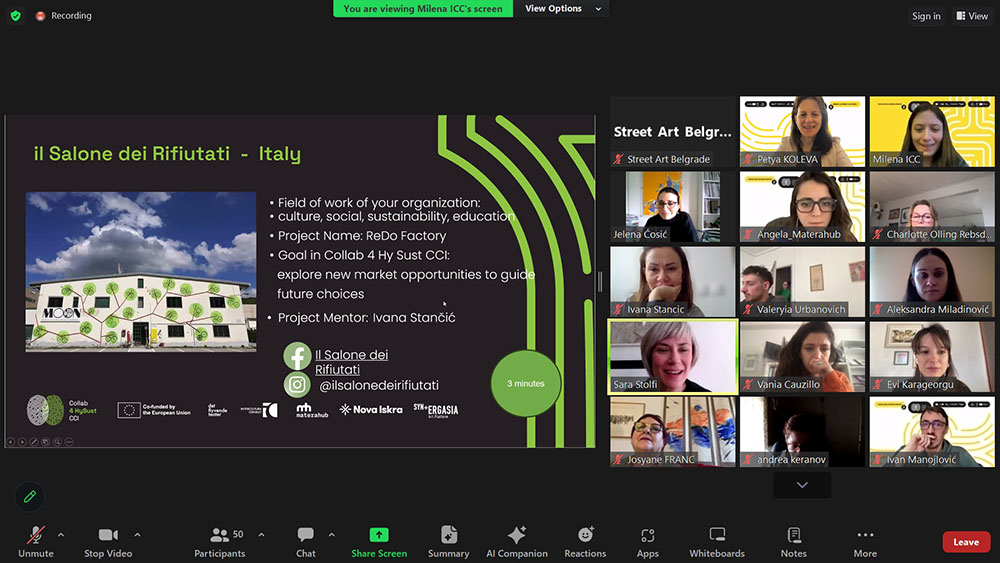Open the View layout menu
Screen dimensions: 1000x563
tap(971, 16)
